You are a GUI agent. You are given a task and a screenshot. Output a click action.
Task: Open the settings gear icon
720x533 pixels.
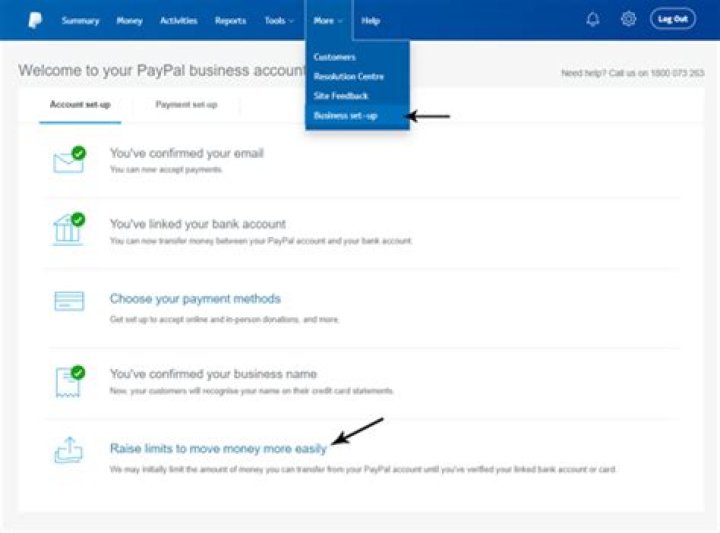click(628, 19)
